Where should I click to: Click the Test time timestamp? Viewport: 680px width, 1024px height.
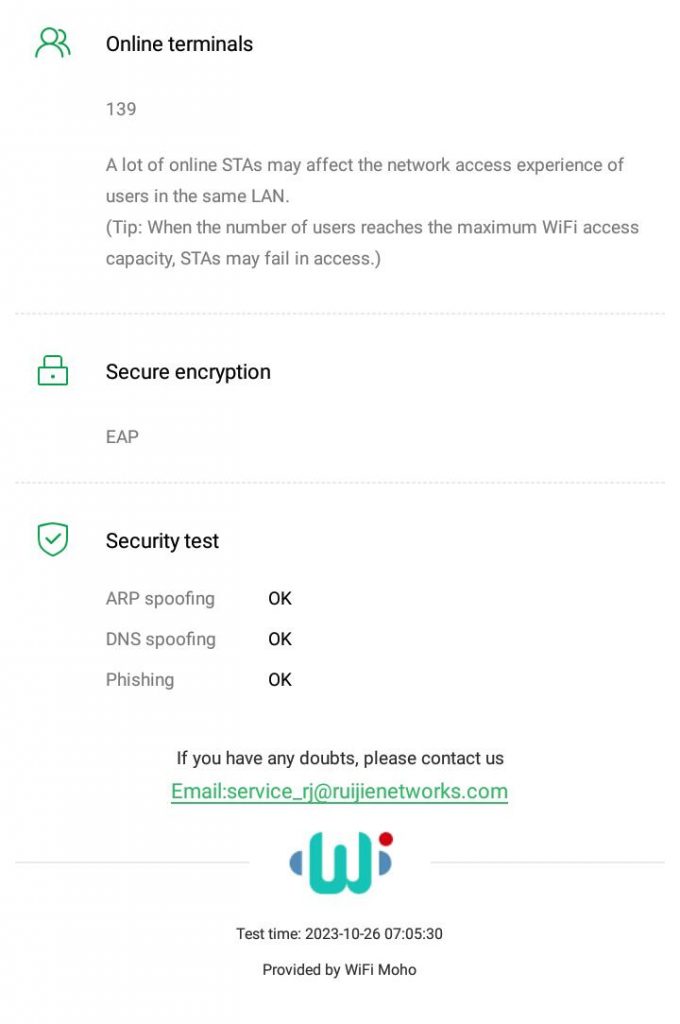tap(339, 934)
